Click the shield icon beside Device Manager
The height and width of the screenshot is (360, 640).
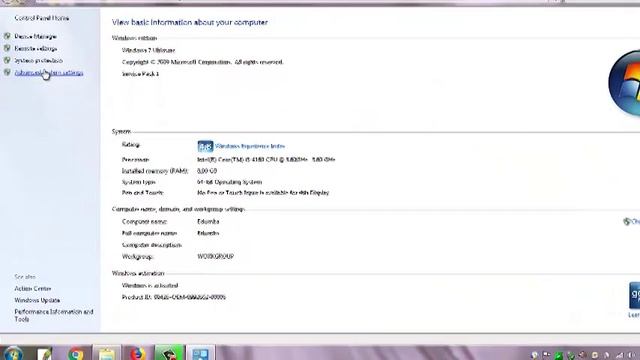[x=7, y=36]
